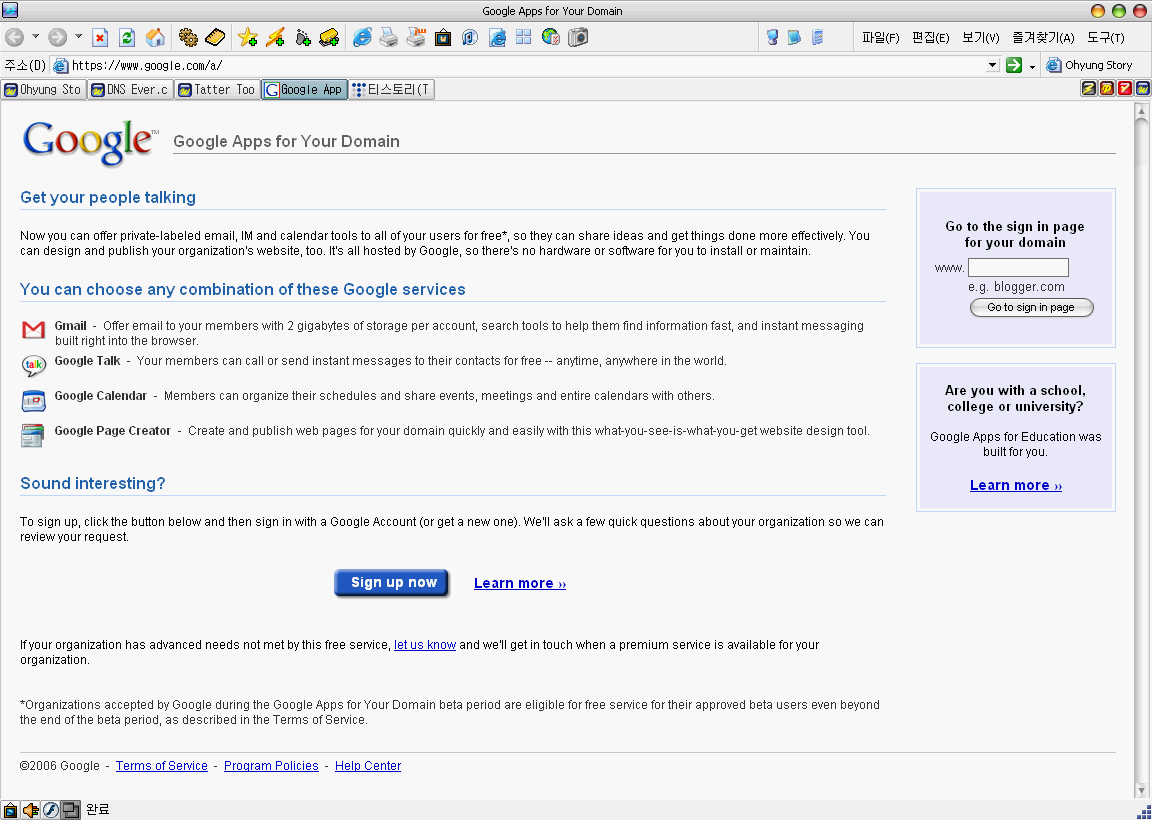Image resolution: width=1152 pixels, height=820 pixels.
Task: Click the blue W icon at tab bar right
Action: (1142, 89)
